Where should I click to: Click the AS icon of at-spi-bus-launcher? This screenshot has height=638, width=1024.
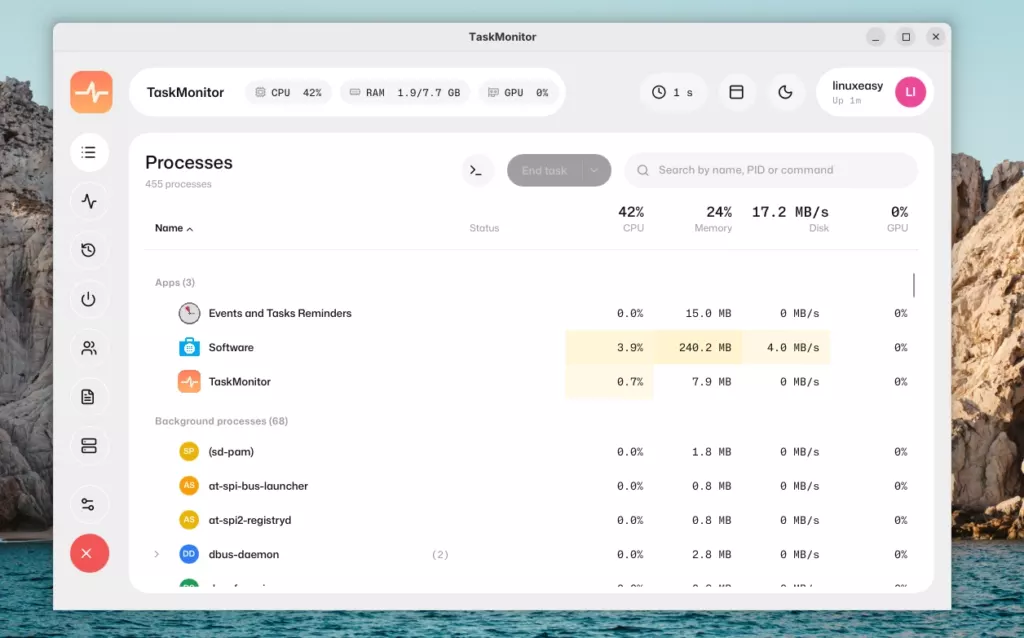(x=189, y=486)
